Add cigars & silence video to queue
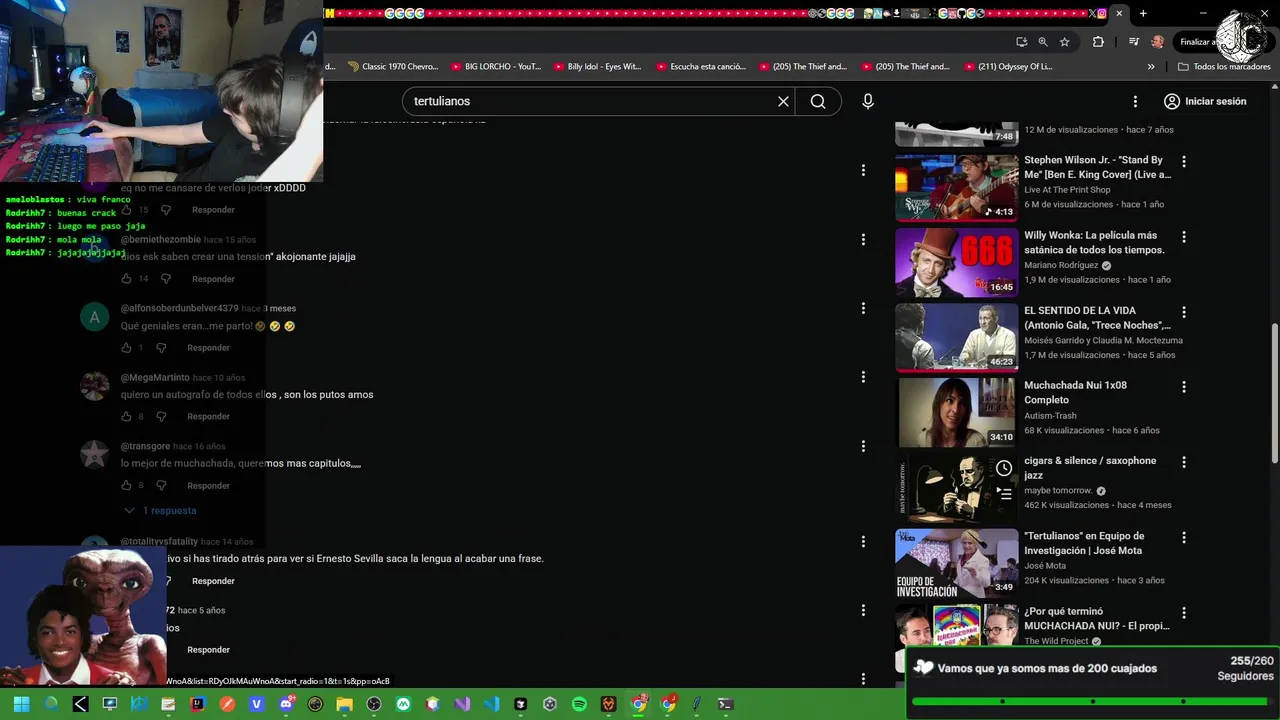This screenshot has height=720, width=1280. [1004, 493]
